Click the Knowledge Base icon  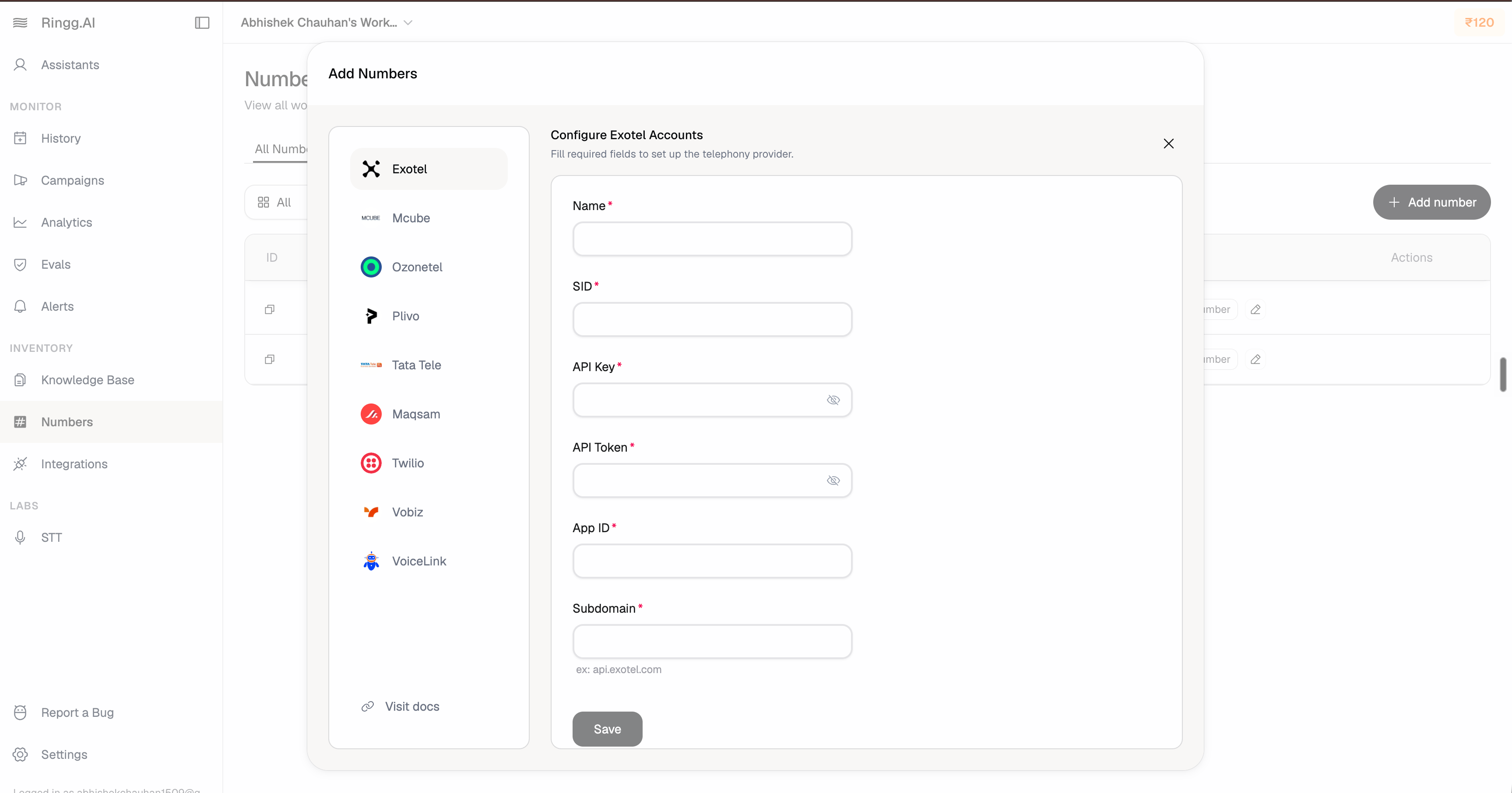click(x=20, y=380)
